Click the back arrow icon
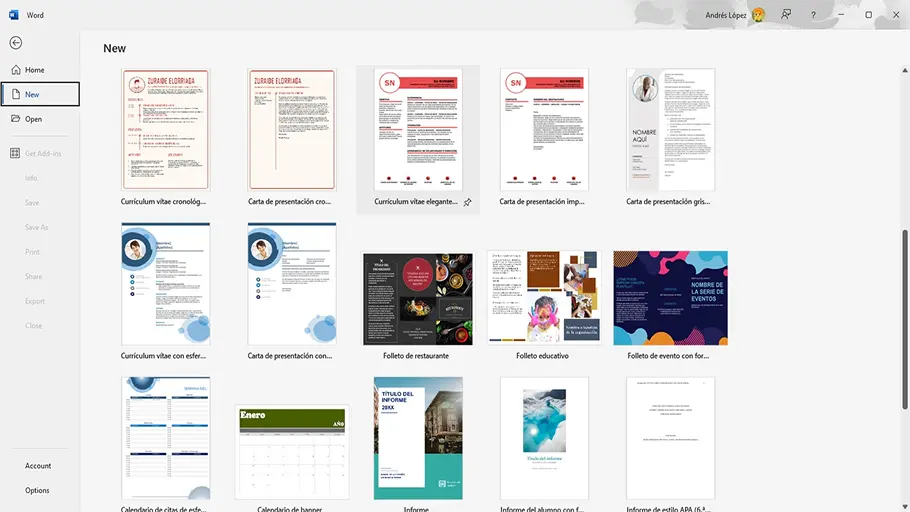The height and width of the screenshot is (512, 910). click(x=16, y=43)
